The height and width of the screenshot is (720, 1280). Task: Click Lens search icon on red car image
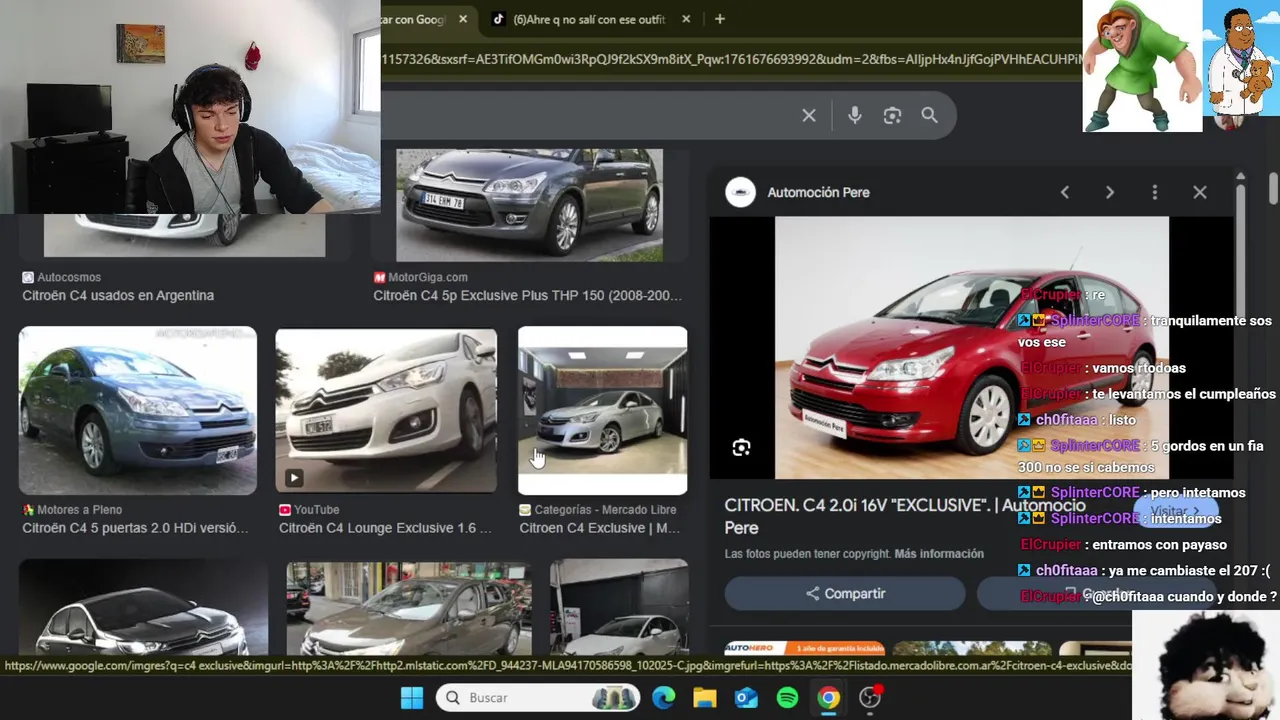point(741,448)
